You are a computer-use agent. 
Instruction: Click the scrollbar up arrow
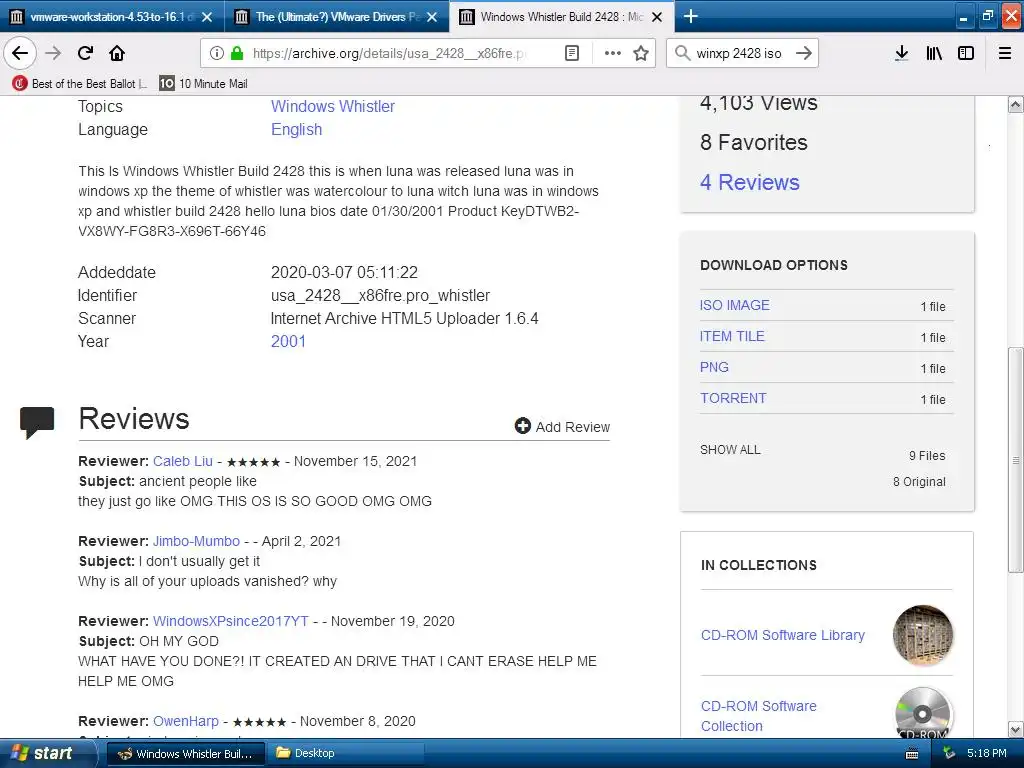[1015, 104]
